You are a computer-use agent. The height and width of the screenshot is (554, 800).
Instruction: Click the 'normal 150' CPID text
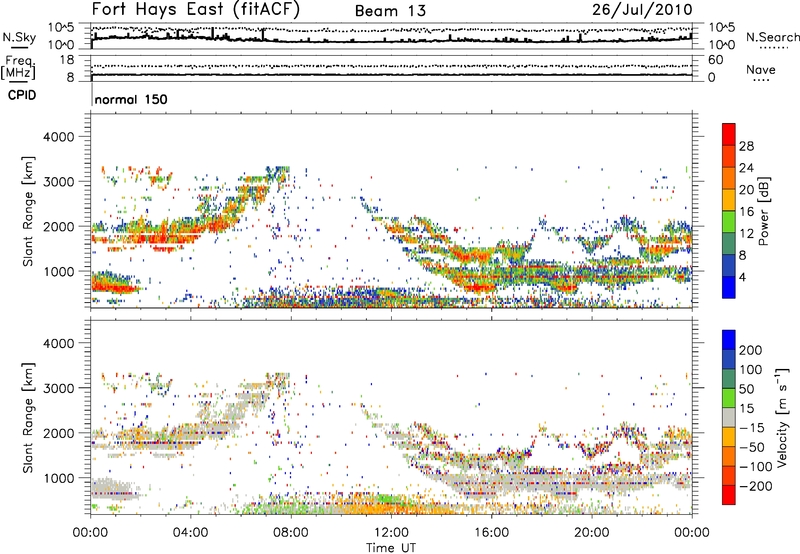click(131, 99)
